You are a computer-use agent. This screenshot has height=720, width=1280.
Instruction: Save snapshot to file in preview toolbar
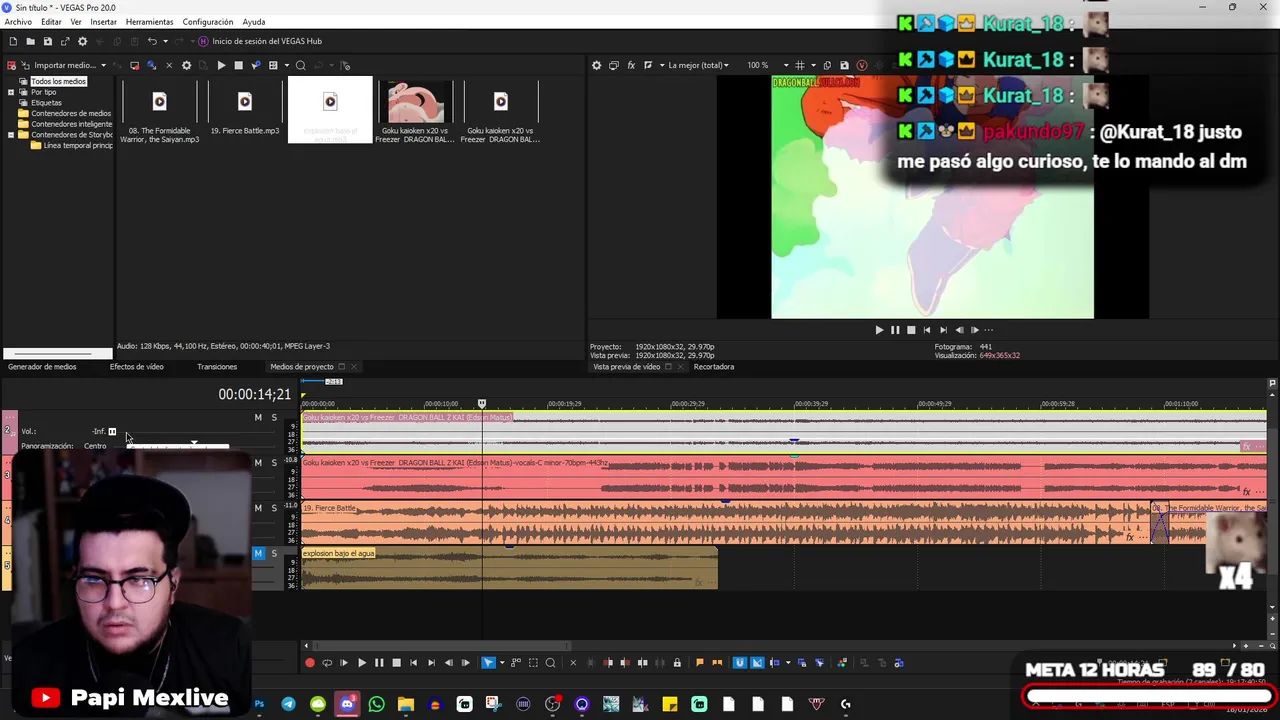point(844,65)
